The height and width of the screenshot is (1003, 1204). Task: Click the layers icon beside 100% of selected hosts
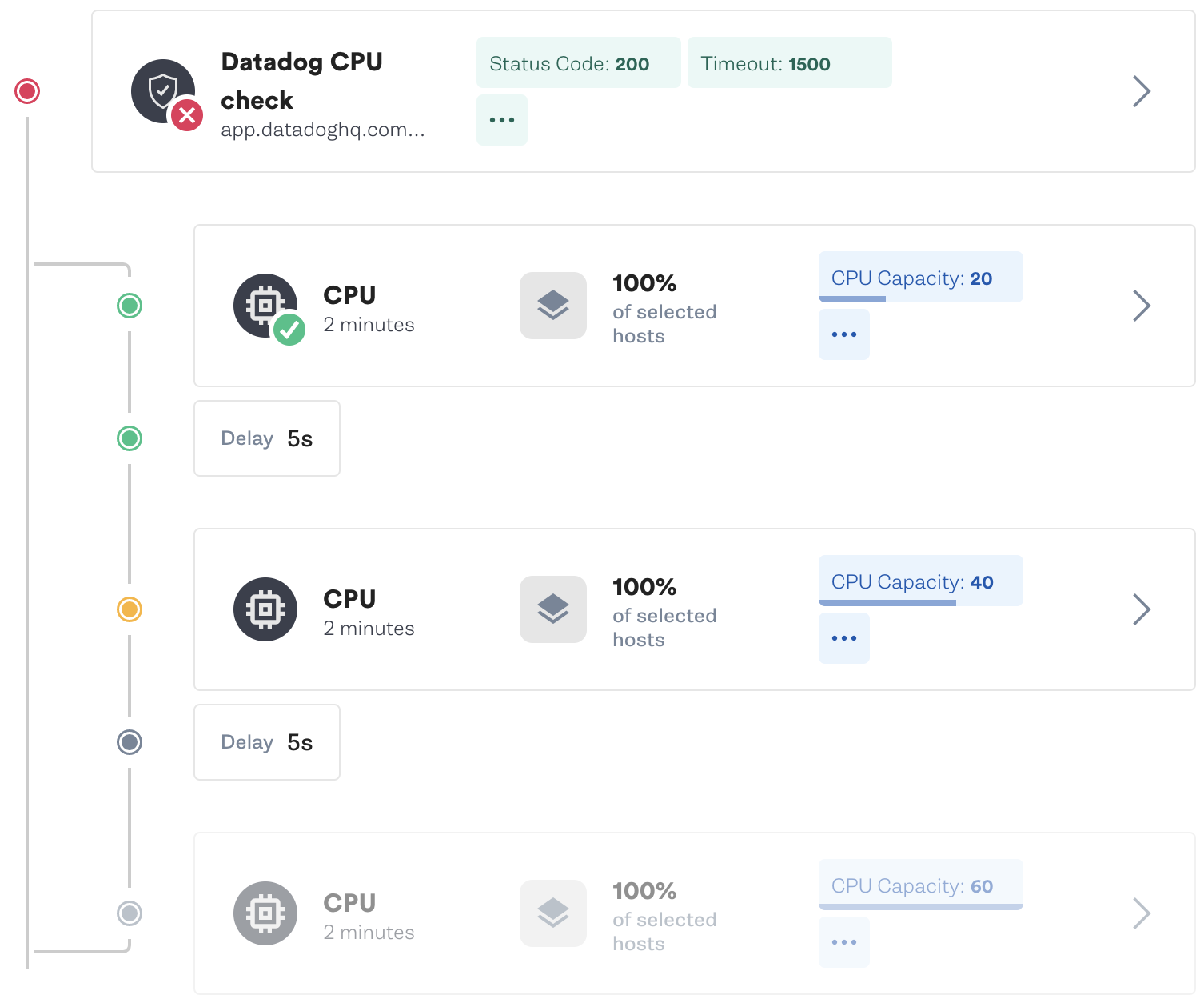(552, 306)
